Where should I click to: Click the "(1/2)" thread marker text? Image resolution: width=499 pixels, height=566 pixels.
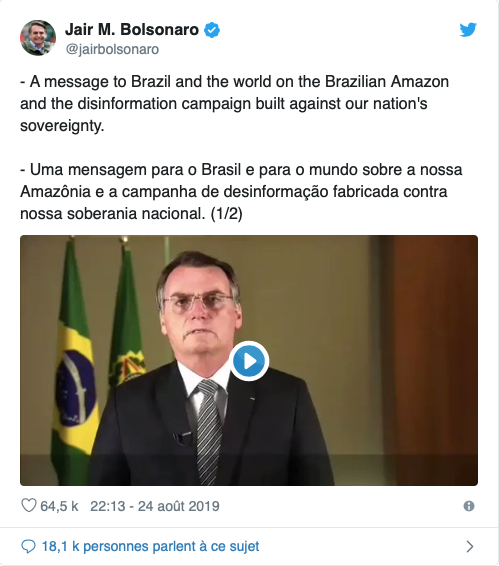226,214
